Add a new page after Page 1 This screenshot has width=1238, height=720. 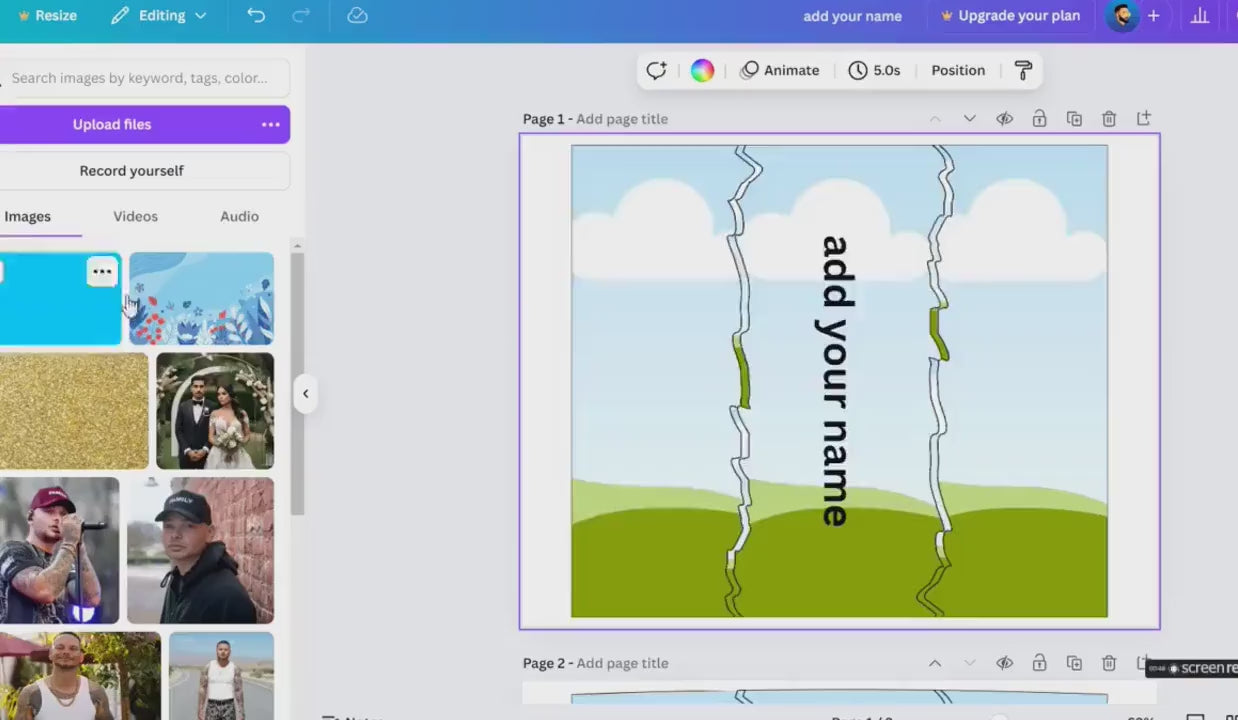point(1144,119)
